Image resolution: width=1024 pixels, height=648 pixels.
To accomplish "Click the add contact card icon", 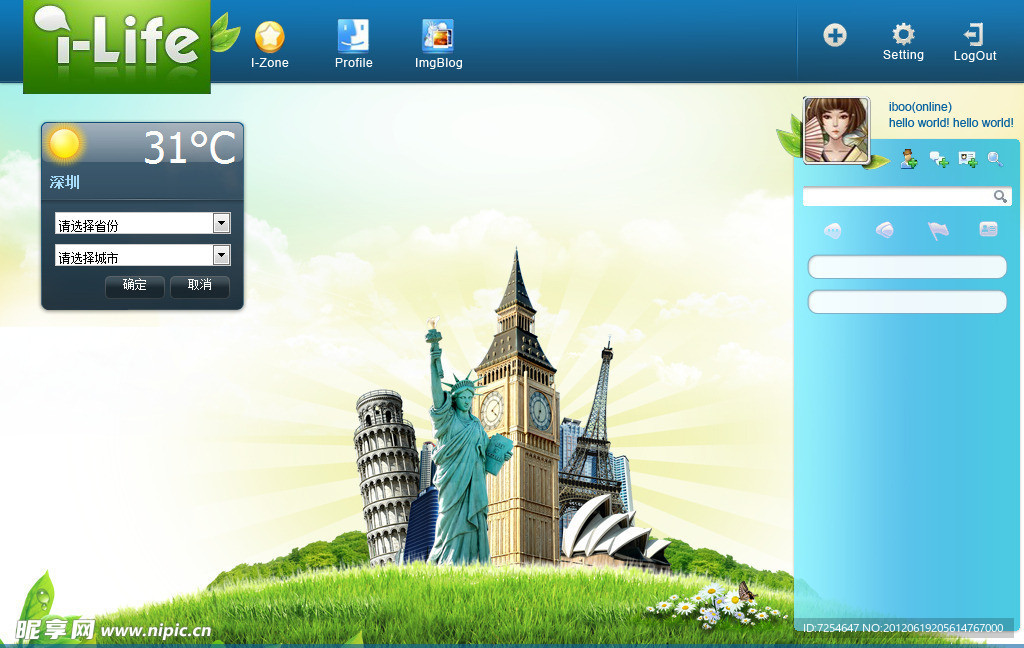I will point(968,159).
